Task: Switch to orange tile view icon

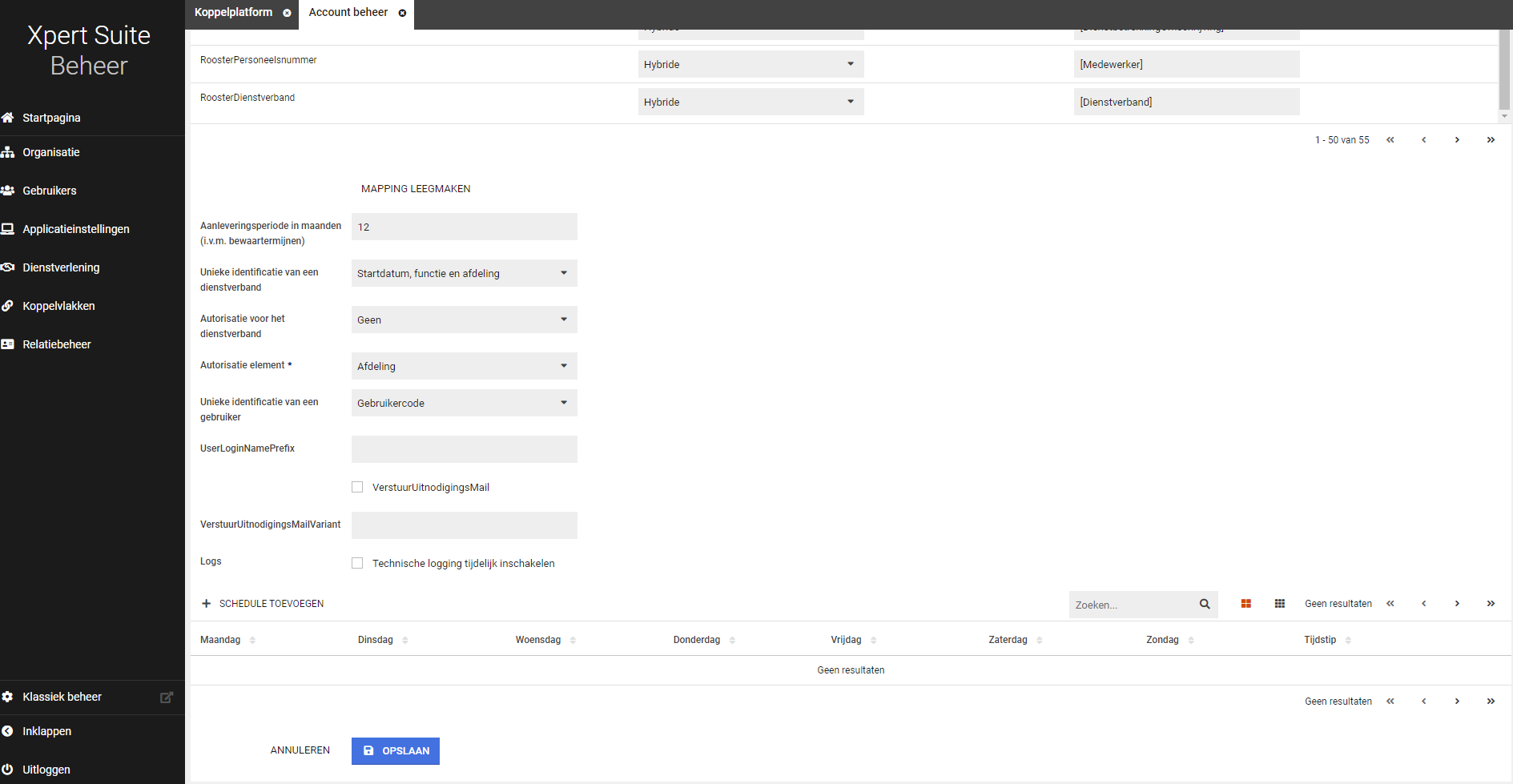Action: [1245, 604]
